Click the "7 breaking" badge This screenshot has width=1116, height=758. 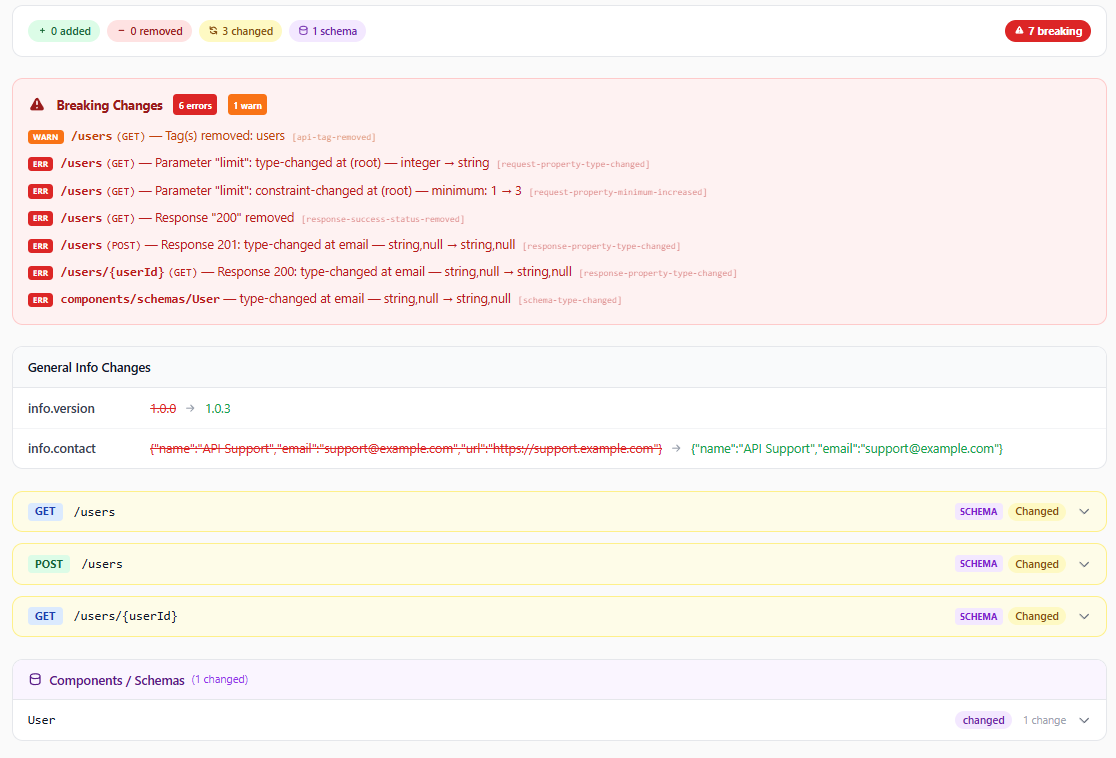pos(1048,30)
